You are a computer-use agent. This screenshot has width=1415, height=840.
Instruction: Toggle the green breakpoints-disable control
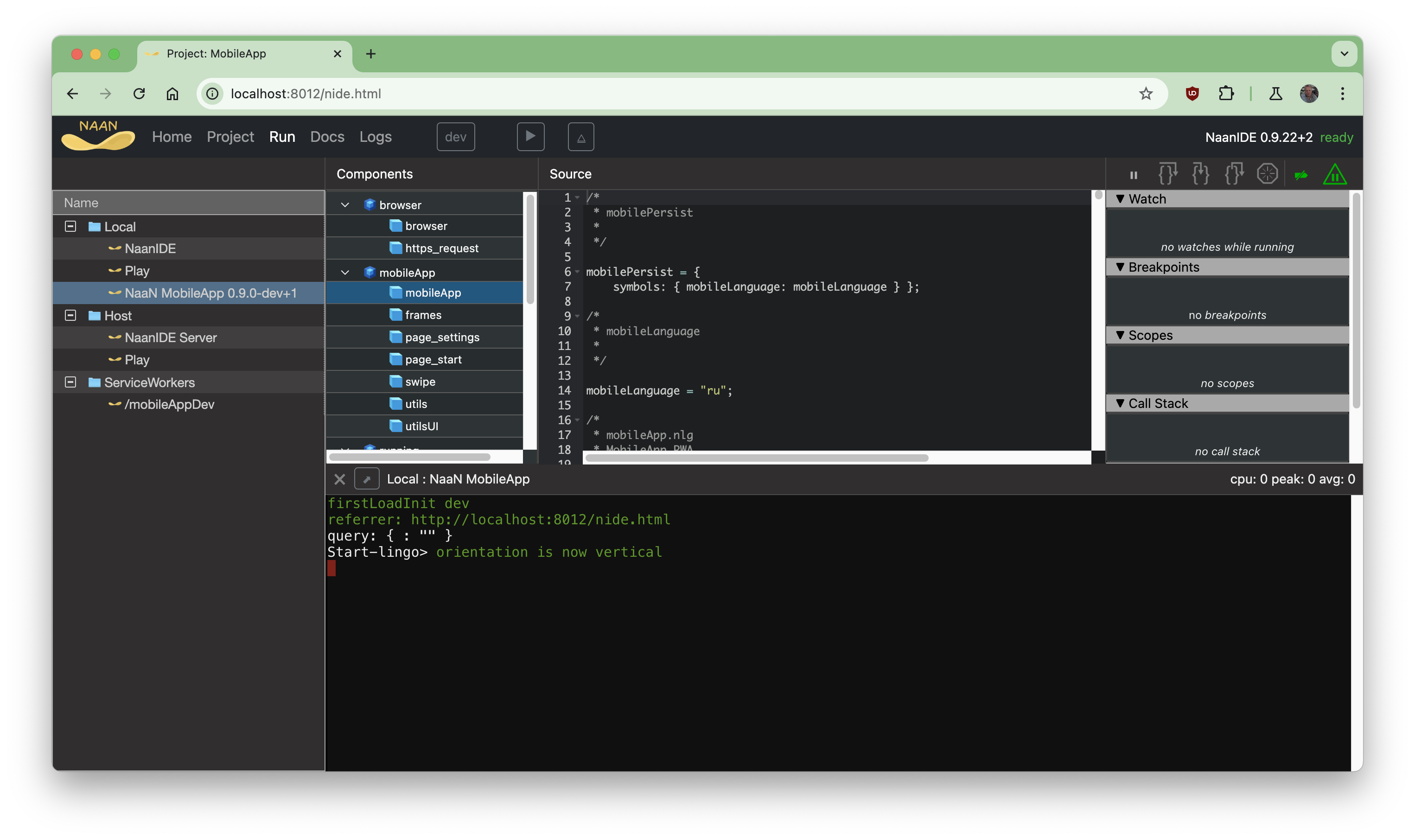click(x=1301, y=174)
